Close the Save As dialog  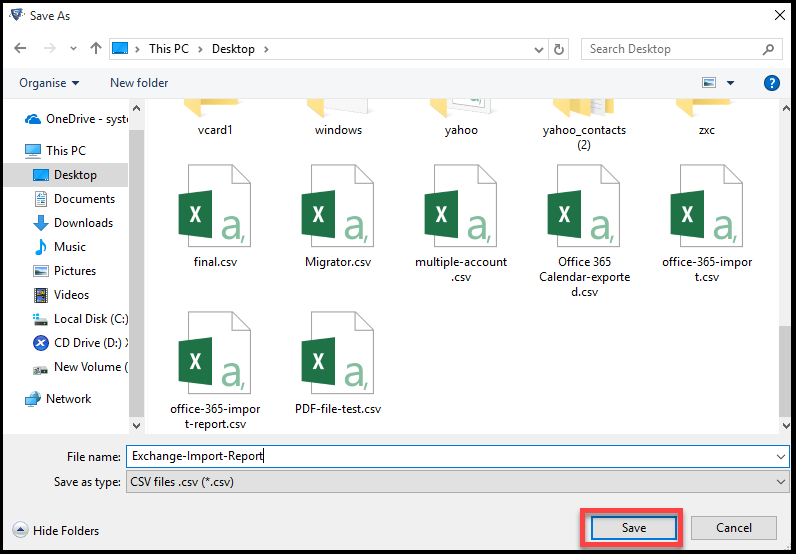pos(780,16)
